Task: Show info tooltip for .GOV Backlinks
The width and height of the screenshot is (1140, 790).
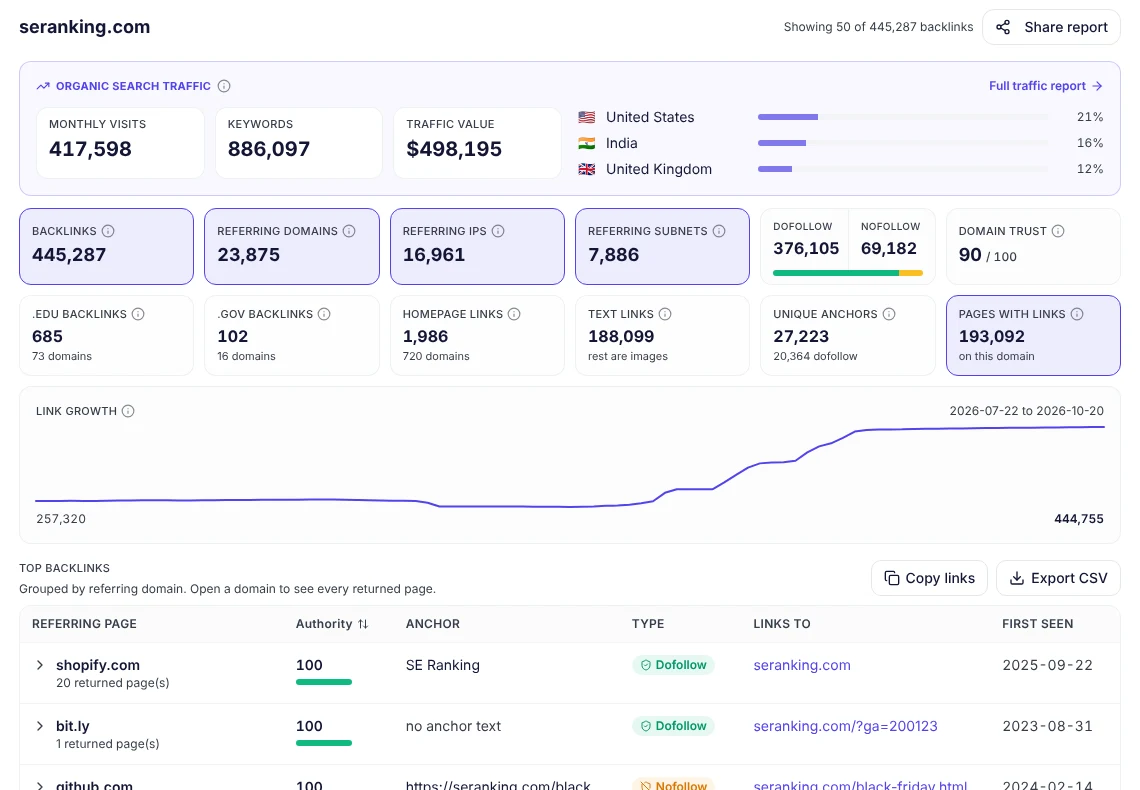Action: [324, 314]
